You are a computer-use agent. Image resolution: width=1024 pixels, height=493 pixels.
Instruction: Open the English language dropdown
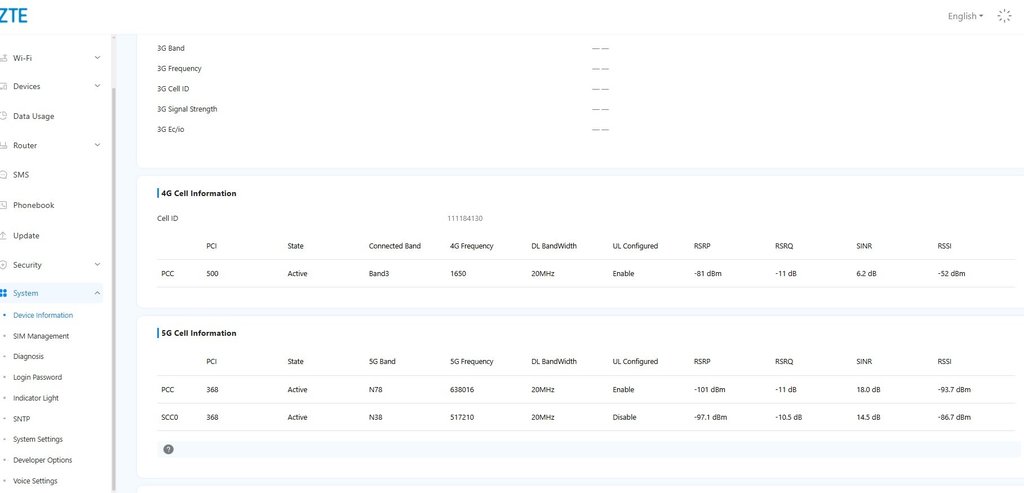tap(965, 16)
